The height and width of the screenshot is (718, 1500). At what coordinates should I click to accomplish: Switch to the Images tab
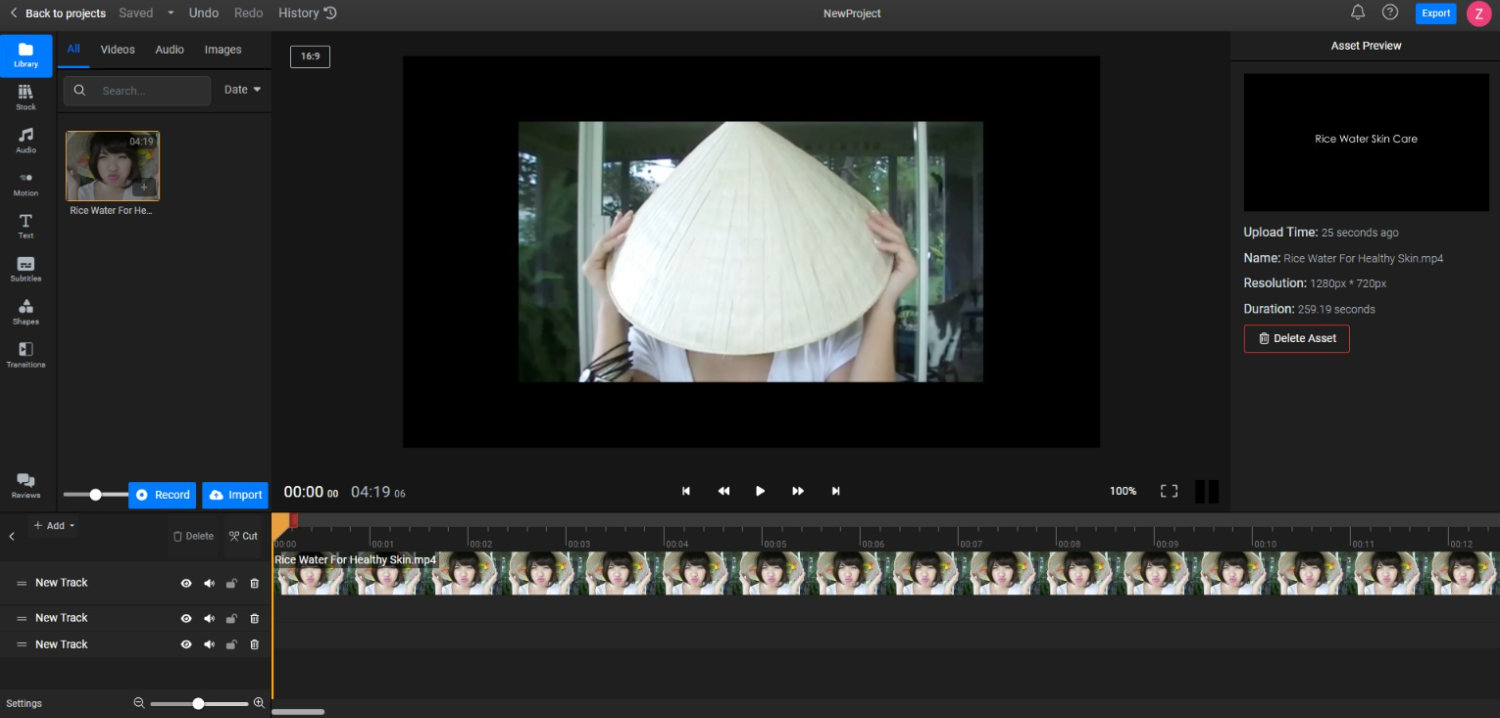tap(223, 49)
